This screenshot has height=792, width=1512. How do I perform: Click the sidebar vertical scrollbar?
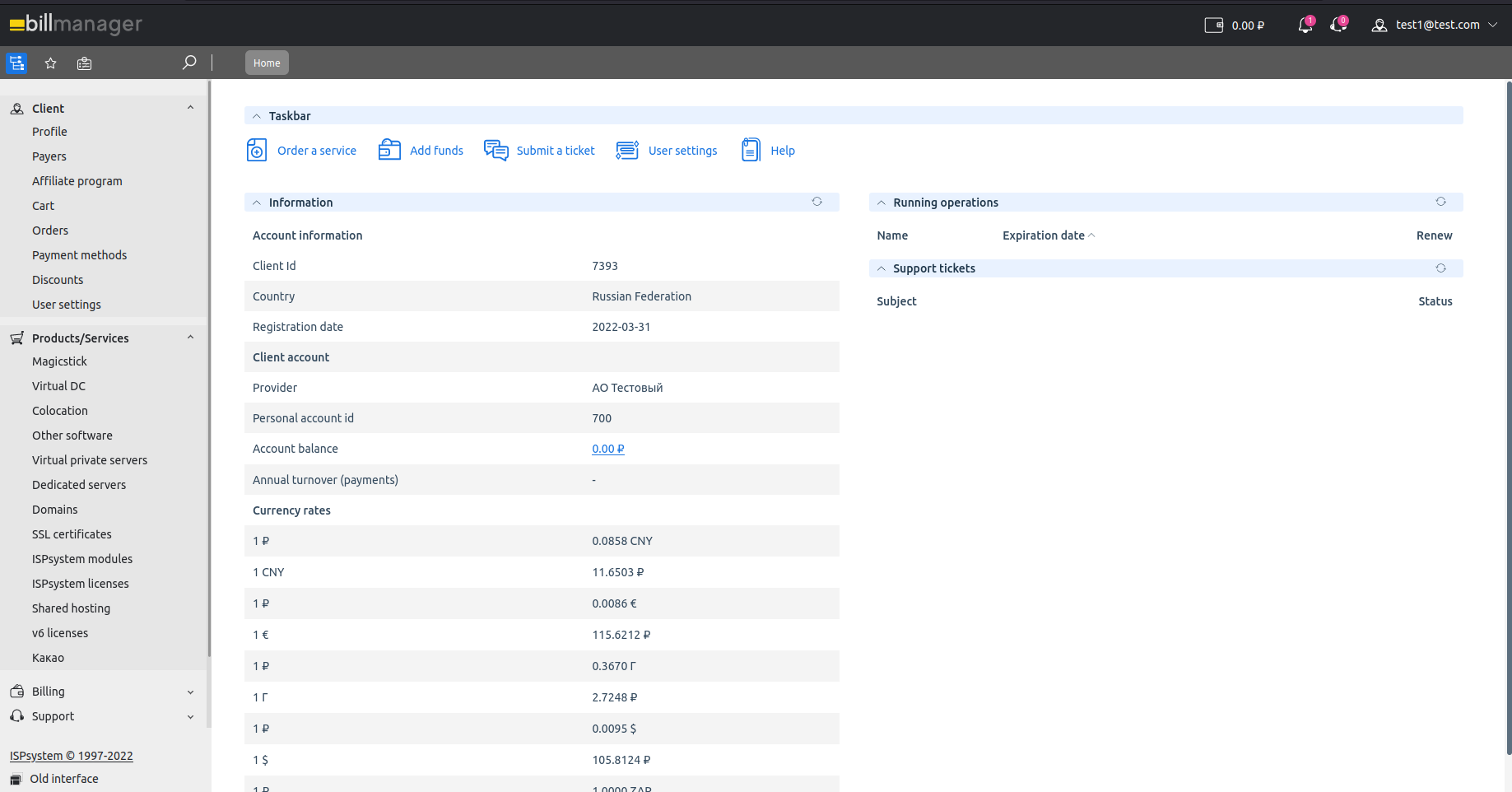(x=209, y=369)
